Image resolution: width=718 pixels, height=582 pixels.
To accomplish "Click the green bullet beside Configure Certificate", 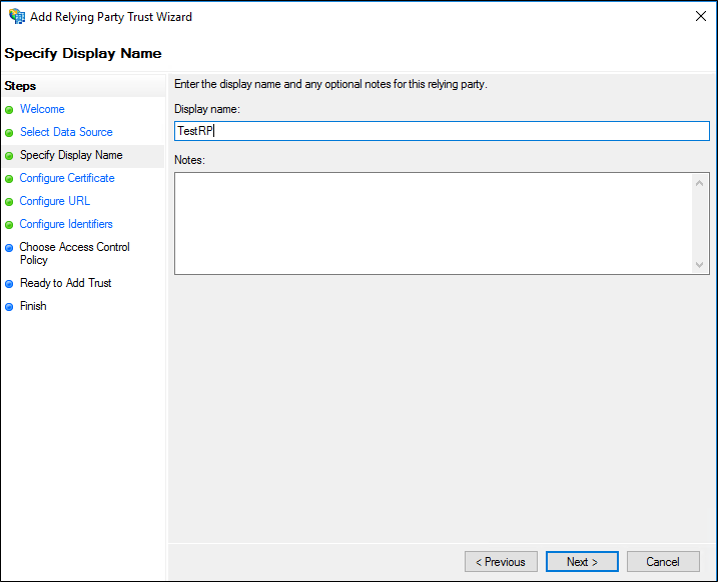I will click(x=9, y=179).
